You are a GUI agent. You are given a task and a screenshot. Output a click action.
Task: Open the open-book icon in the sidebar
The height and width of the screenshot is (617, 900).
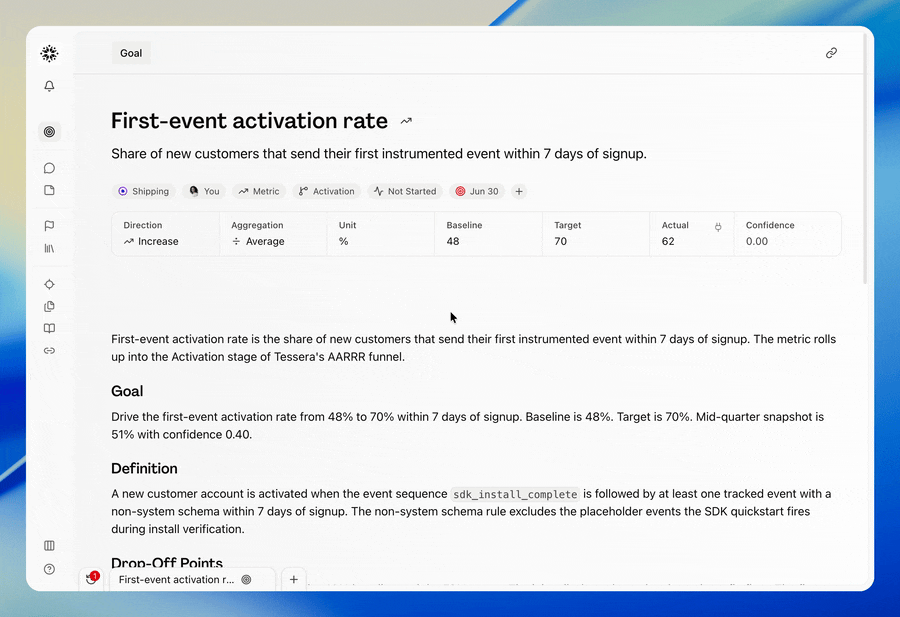pyautogui.click(x=49, y=328)
